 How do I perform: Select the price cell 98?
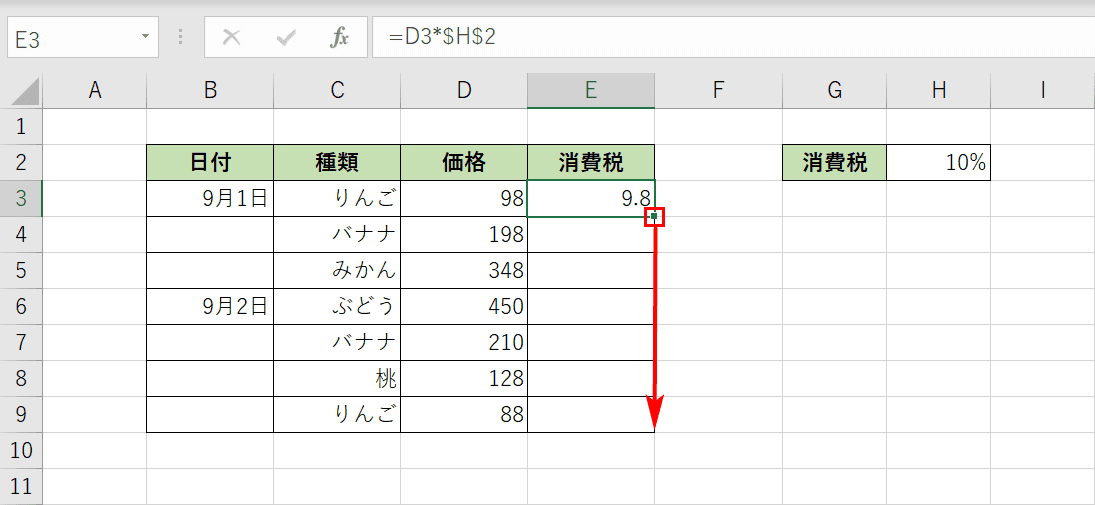tap(464, 199)
